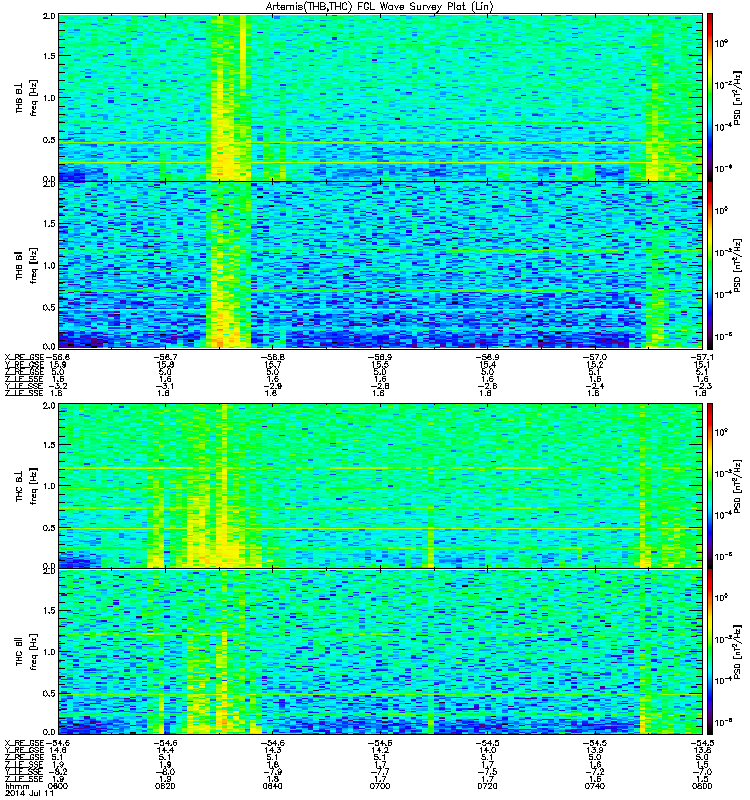Click the '-56.7' X_RE_GSE value
The image size is (750, 800).
165,357
